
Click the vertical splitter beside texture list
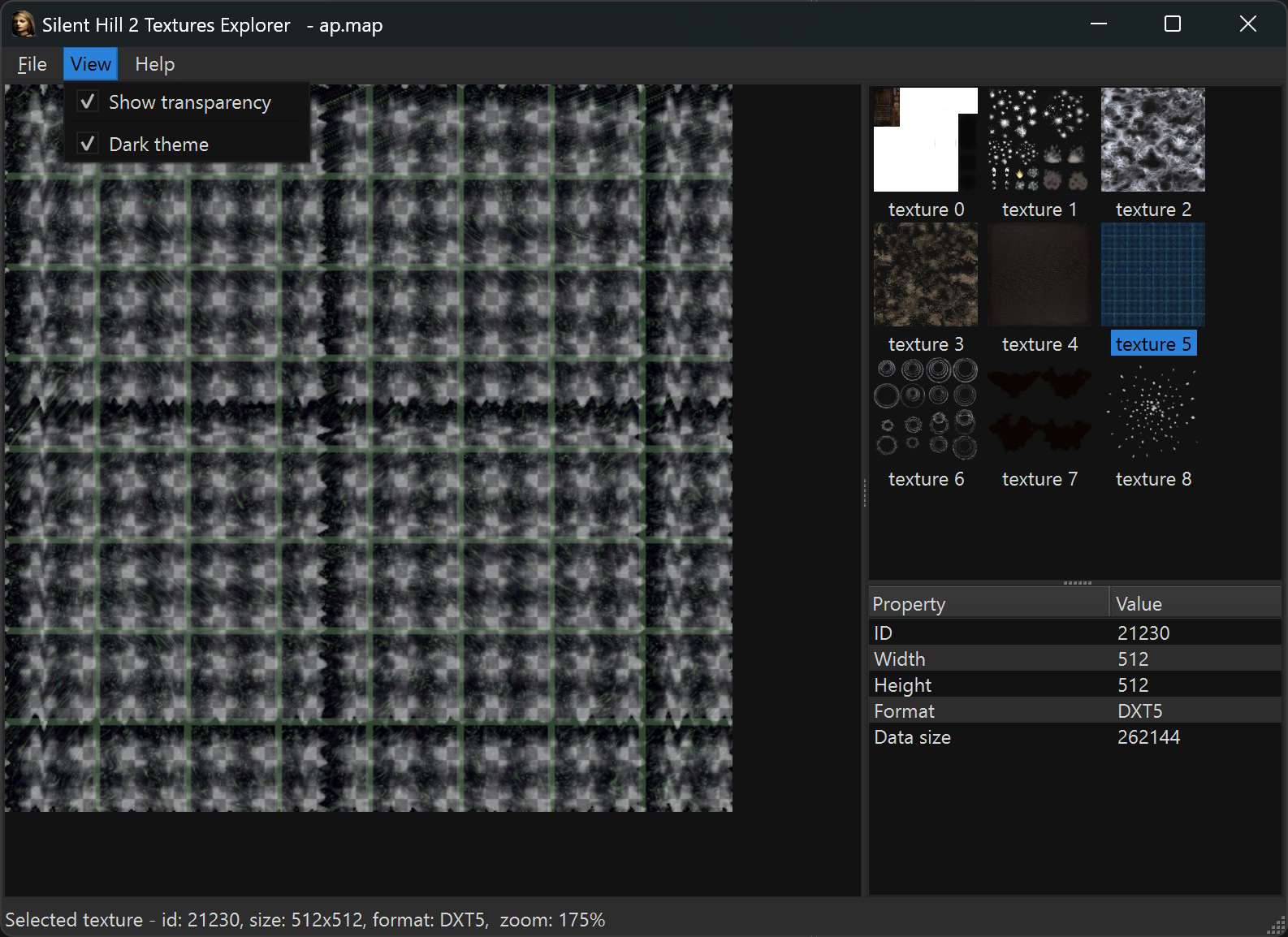coord(865,491)
